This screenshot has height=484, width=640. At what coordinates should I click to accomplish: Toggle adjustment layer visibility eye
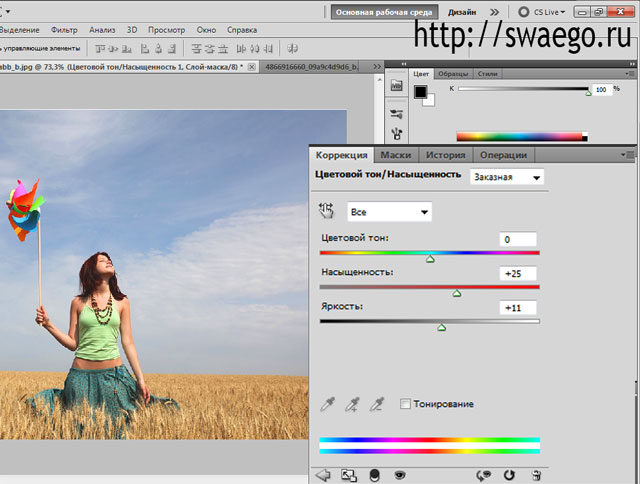point(400,475)
